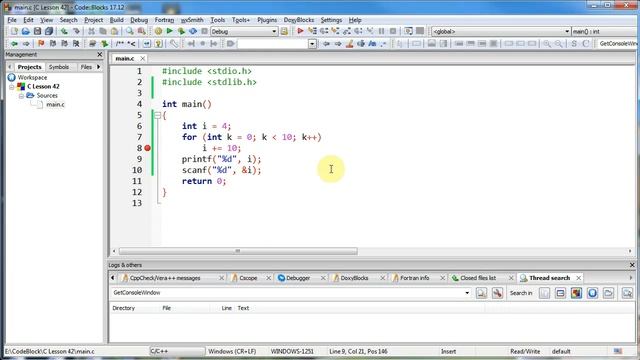Click the Undo toolbar icon

tap(64, 31)
